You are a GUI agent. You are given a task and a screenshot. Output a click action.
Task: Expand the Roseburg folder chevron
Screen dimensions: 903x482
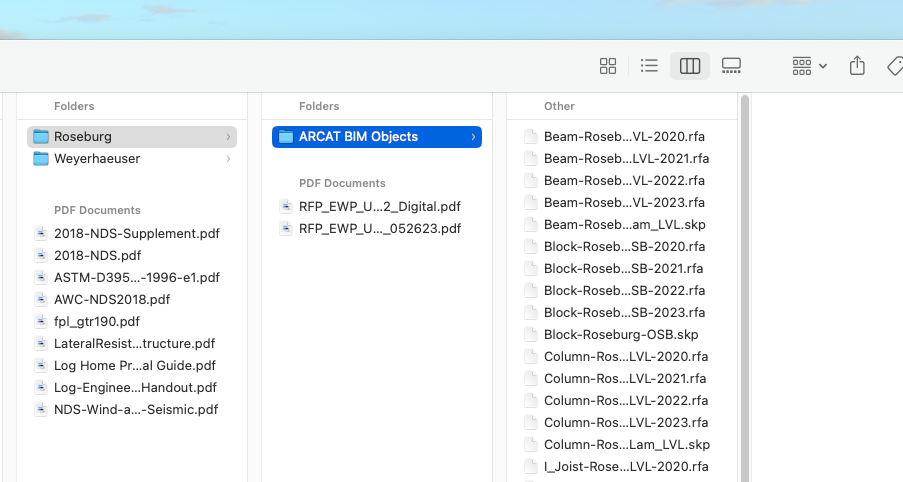coord(228,137)
